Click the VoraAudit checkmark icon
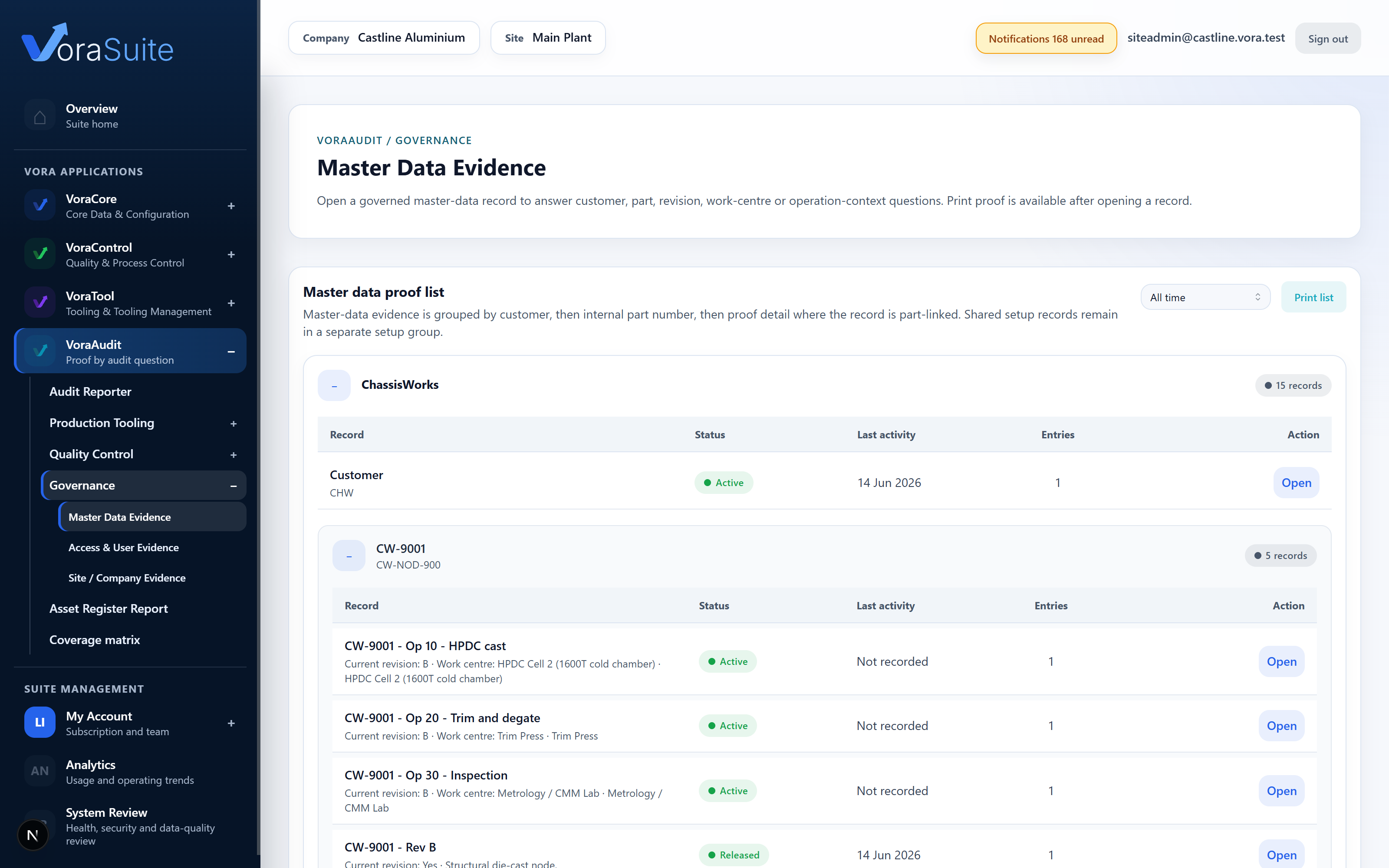The width and height of the screenshot is (1389, 868). [39, 352]
